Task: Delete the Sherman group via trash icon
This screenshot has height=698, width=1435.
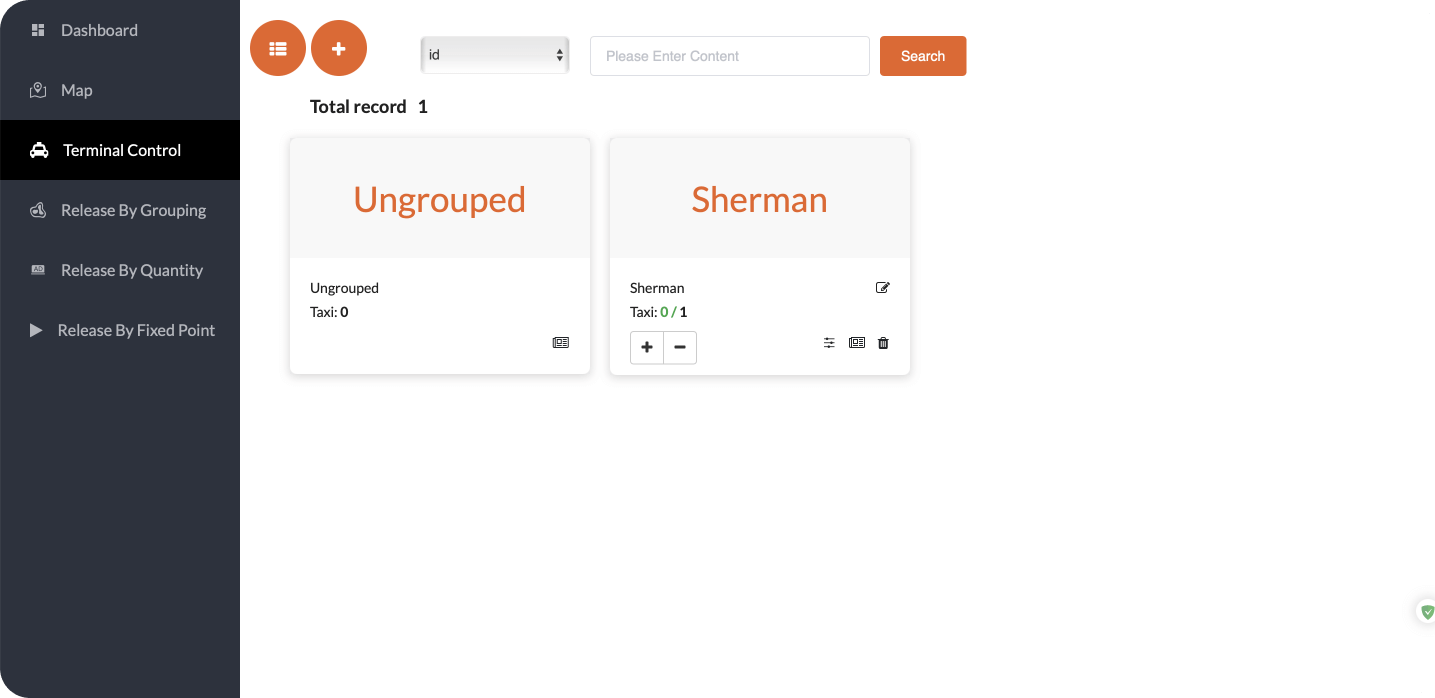Action: coord(883,343)
